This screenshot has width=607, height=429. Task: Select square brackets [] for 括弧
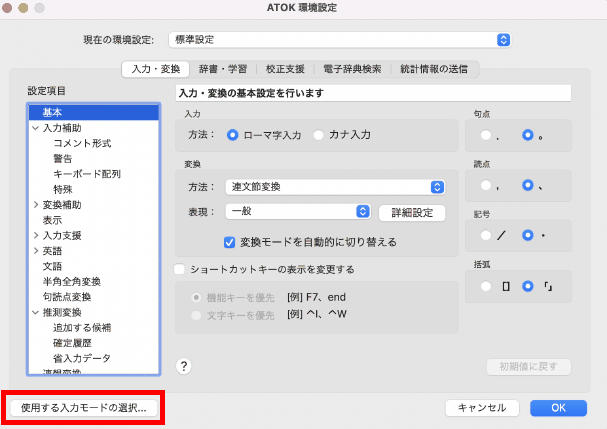click(x=486, y=287)
